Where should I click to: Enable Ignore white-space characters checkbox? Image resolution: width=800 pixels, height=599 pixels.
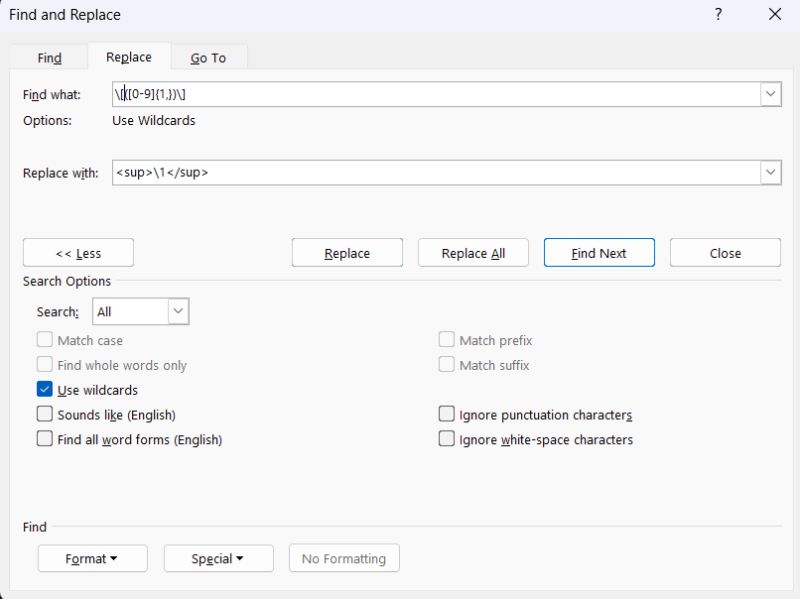pos(446,439)
